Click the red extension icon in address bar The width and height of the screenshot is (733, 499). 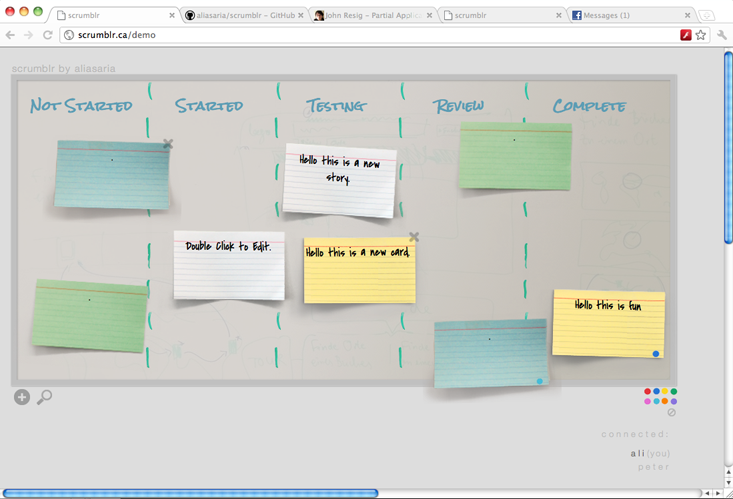point(686,35)
